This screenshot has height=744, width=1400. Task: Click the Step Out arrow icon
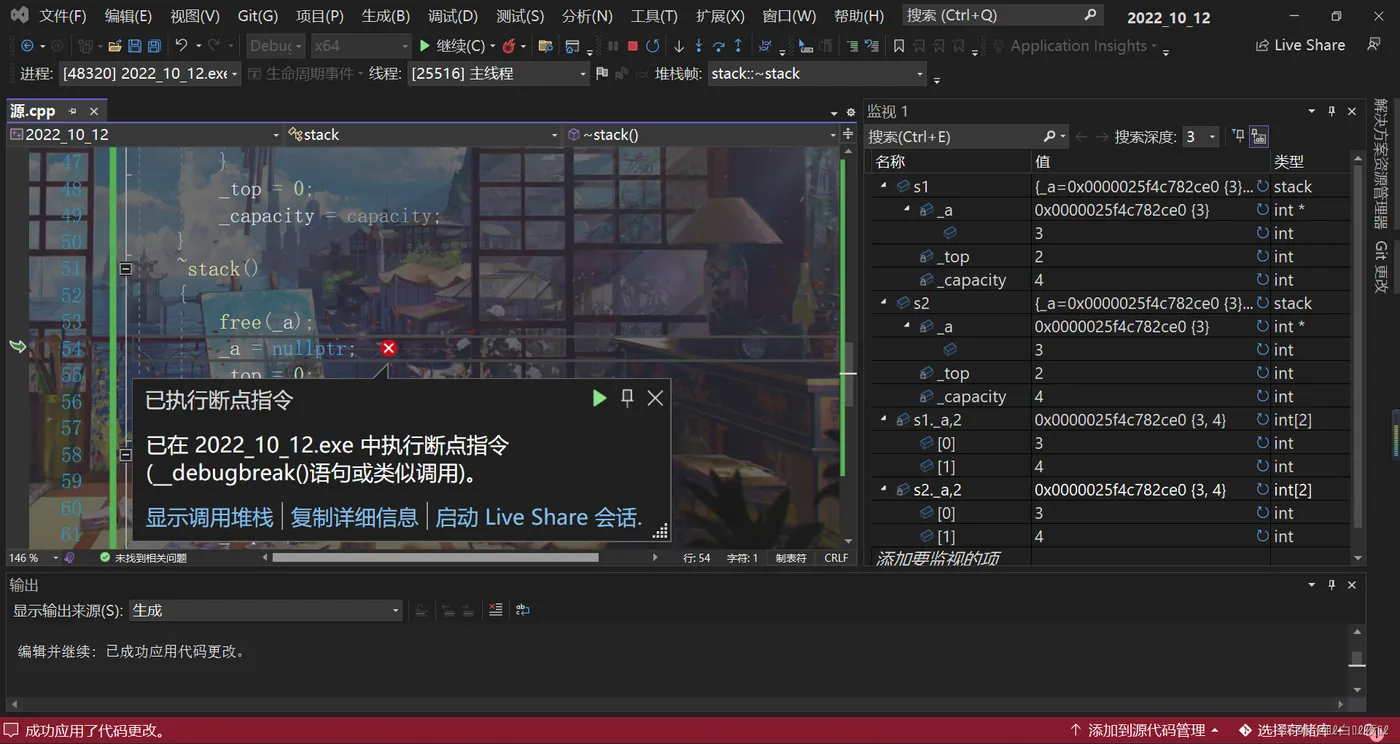738,46
